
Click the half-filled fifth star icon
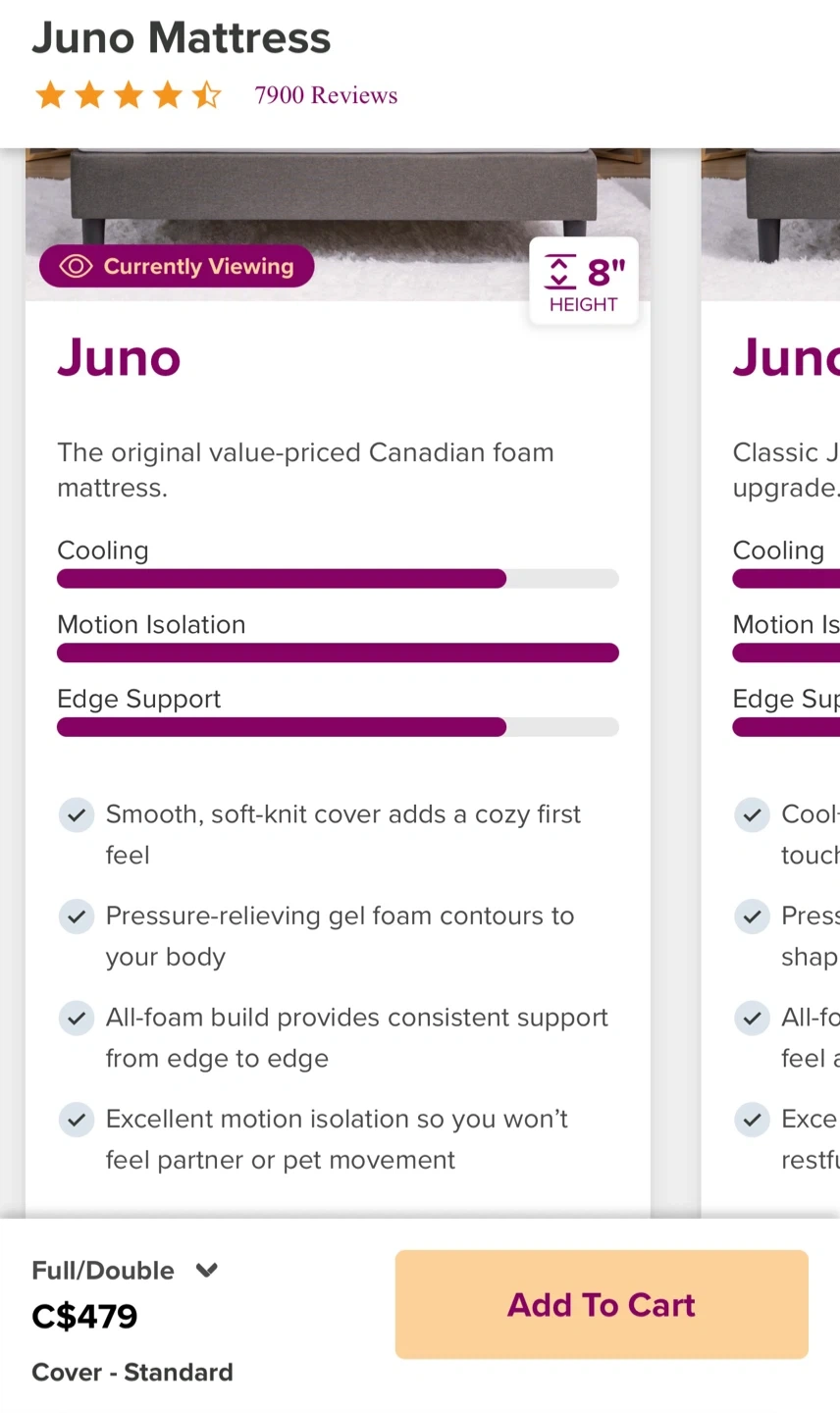[x=207, y=95]
